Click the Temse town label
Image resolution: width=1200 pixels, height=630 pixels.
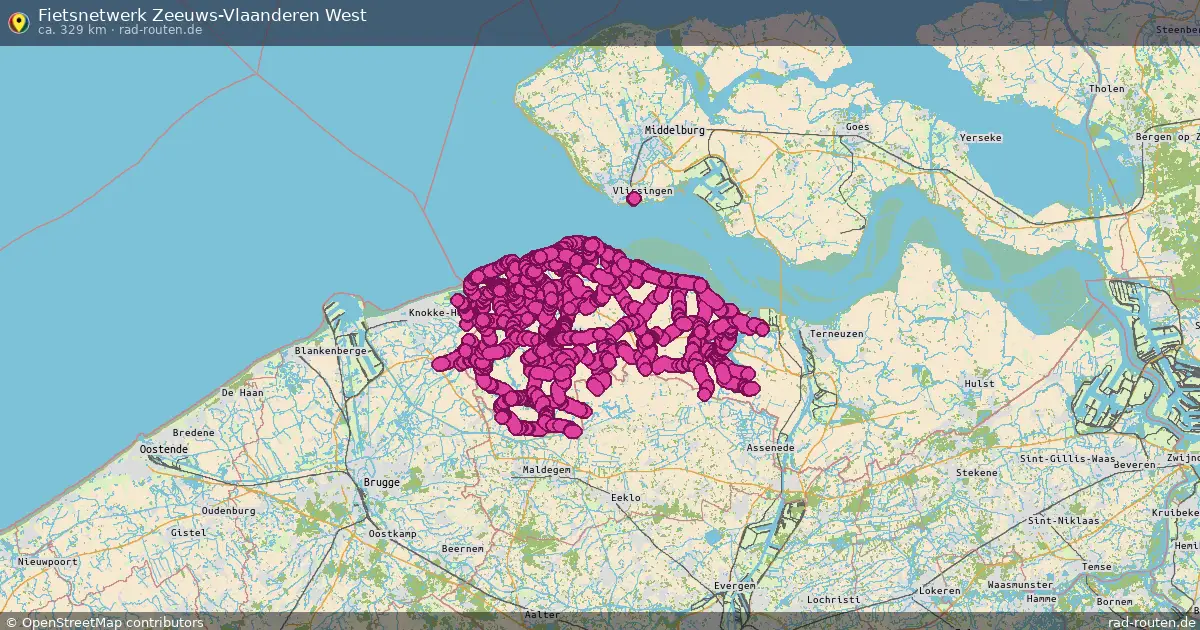1096,567
